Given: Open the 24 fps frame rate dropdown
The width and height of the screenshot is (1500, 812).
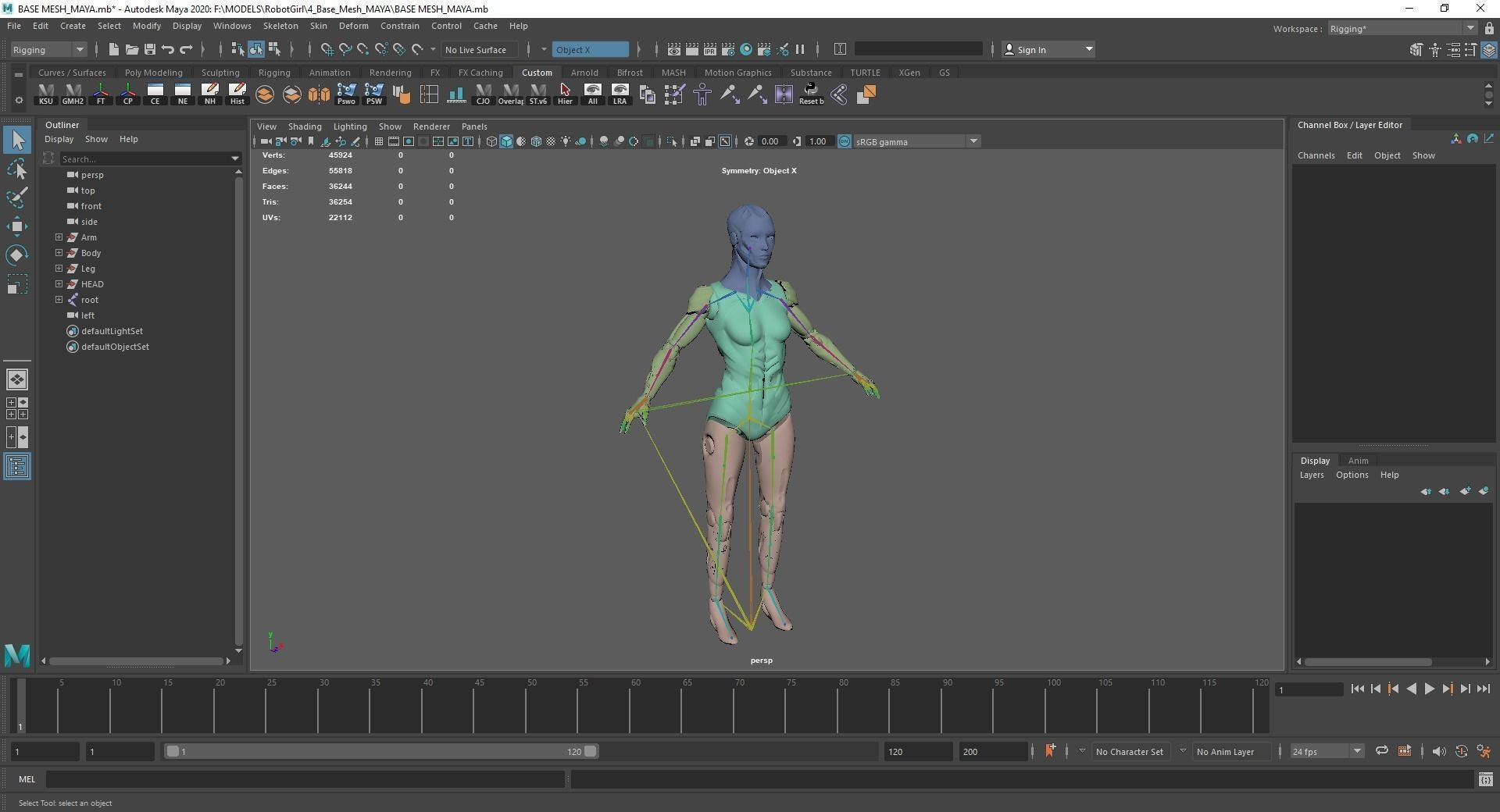Looking at the screenshot, I should coord(1327,751).
